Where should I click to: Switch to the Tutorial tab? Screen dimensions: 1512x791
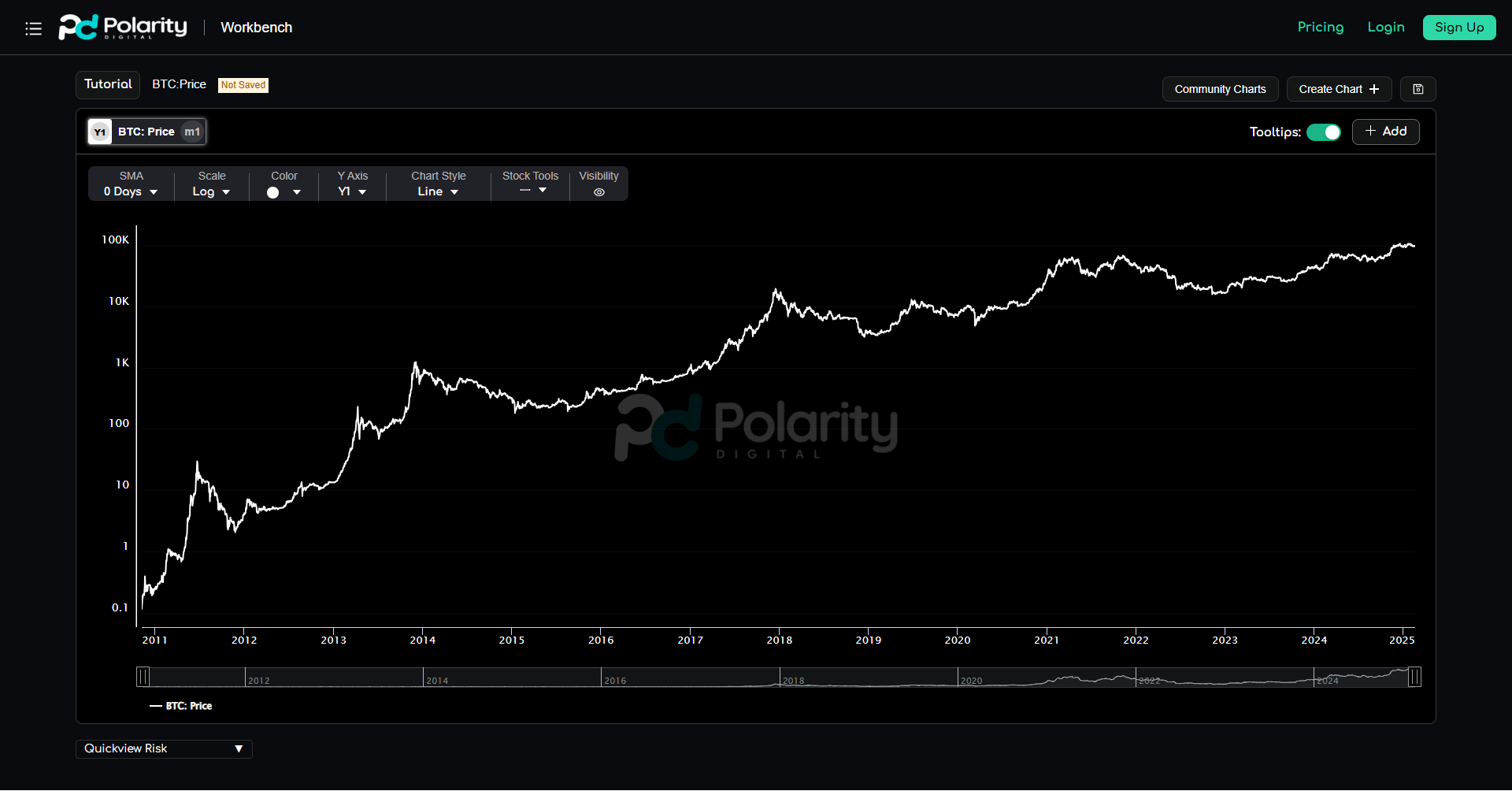(x=108, y=84)
